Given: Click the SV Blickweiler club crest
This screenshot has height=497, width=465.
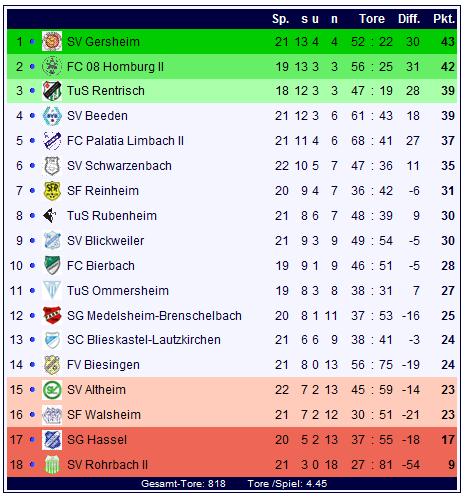Looking at the screenshot, I should click(52, 240).
